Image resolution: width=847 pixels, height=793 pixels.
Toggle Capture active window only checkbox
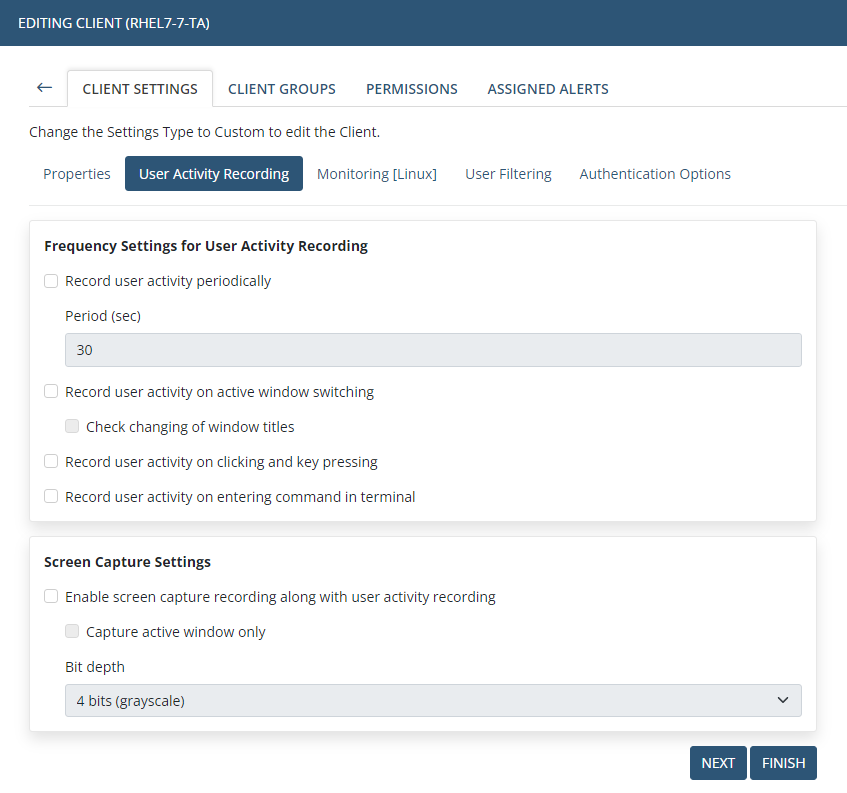[72, 632]
